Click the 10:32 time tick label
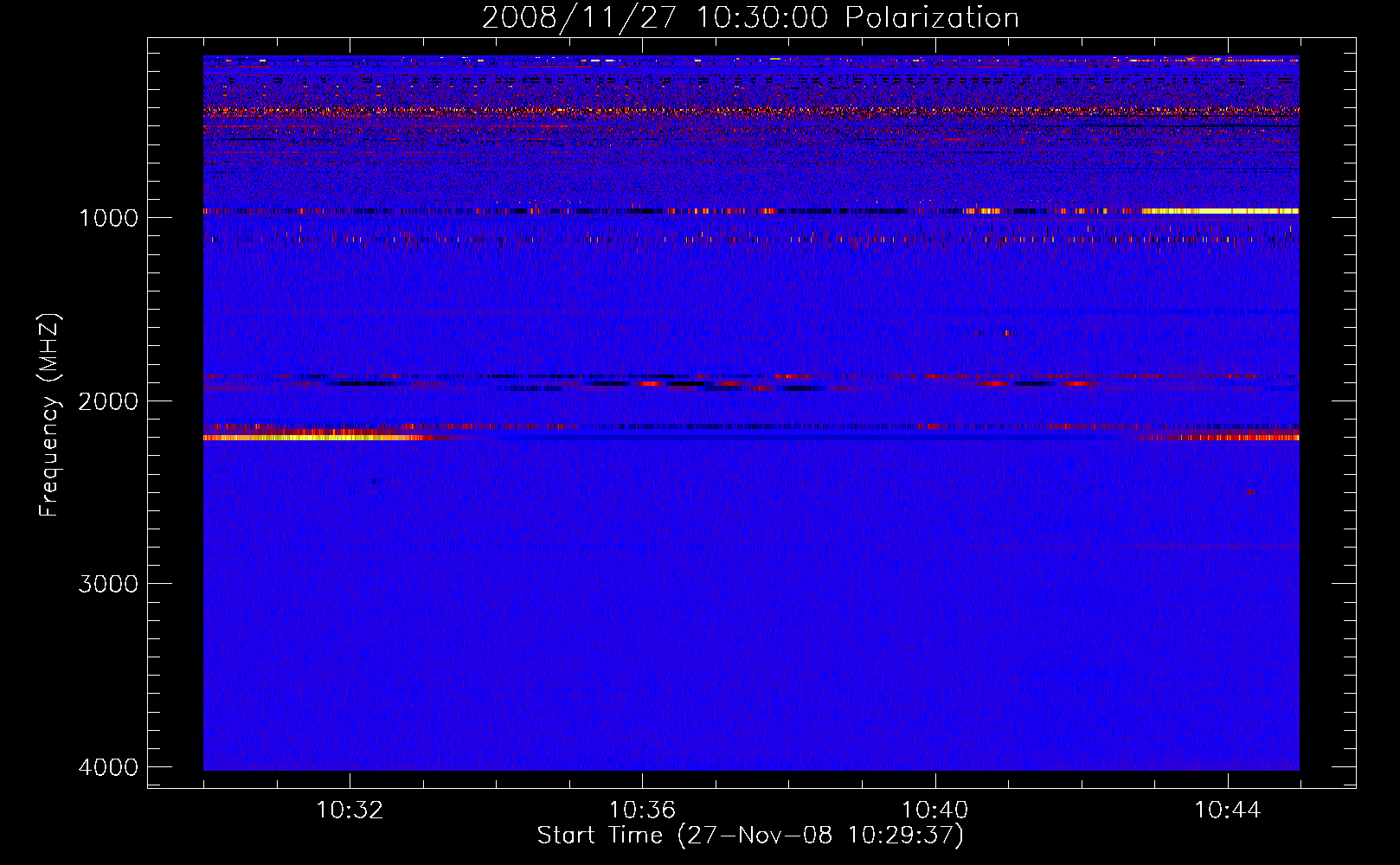The width and height of the screenshot is (1400, 865). point(350,811)
